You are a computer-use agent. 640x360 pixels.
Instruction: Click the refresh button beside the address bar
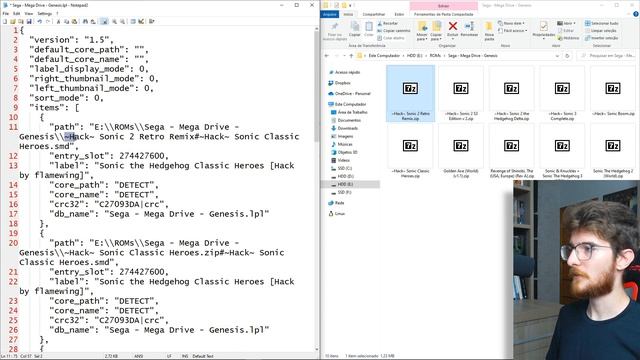tap(567, 56)
